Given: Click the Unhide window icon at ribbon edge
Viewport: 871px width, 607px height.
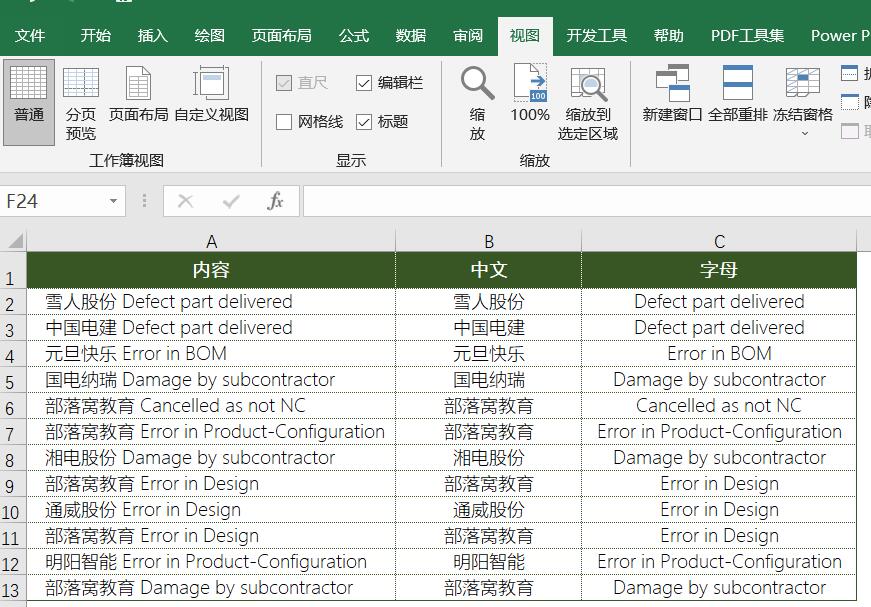Looking at the screenshot, I should click(x=849, y=131).
